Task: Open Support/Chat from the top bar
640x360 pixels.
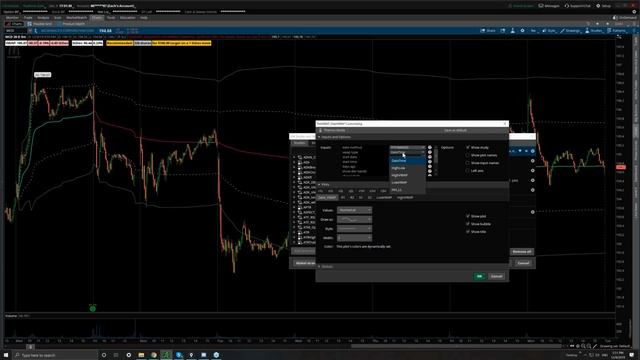Action: point(578,6)
